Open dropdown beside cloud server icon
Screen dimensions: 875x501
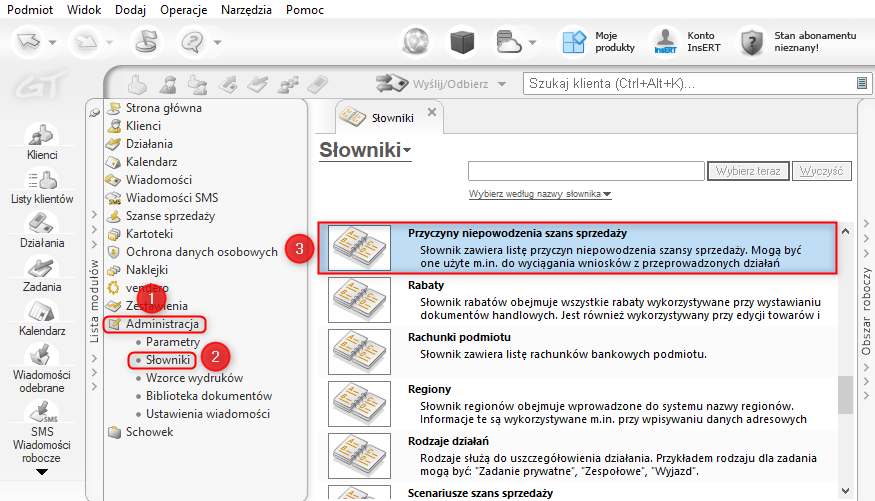pyautogui.click(x=532, y=42)
